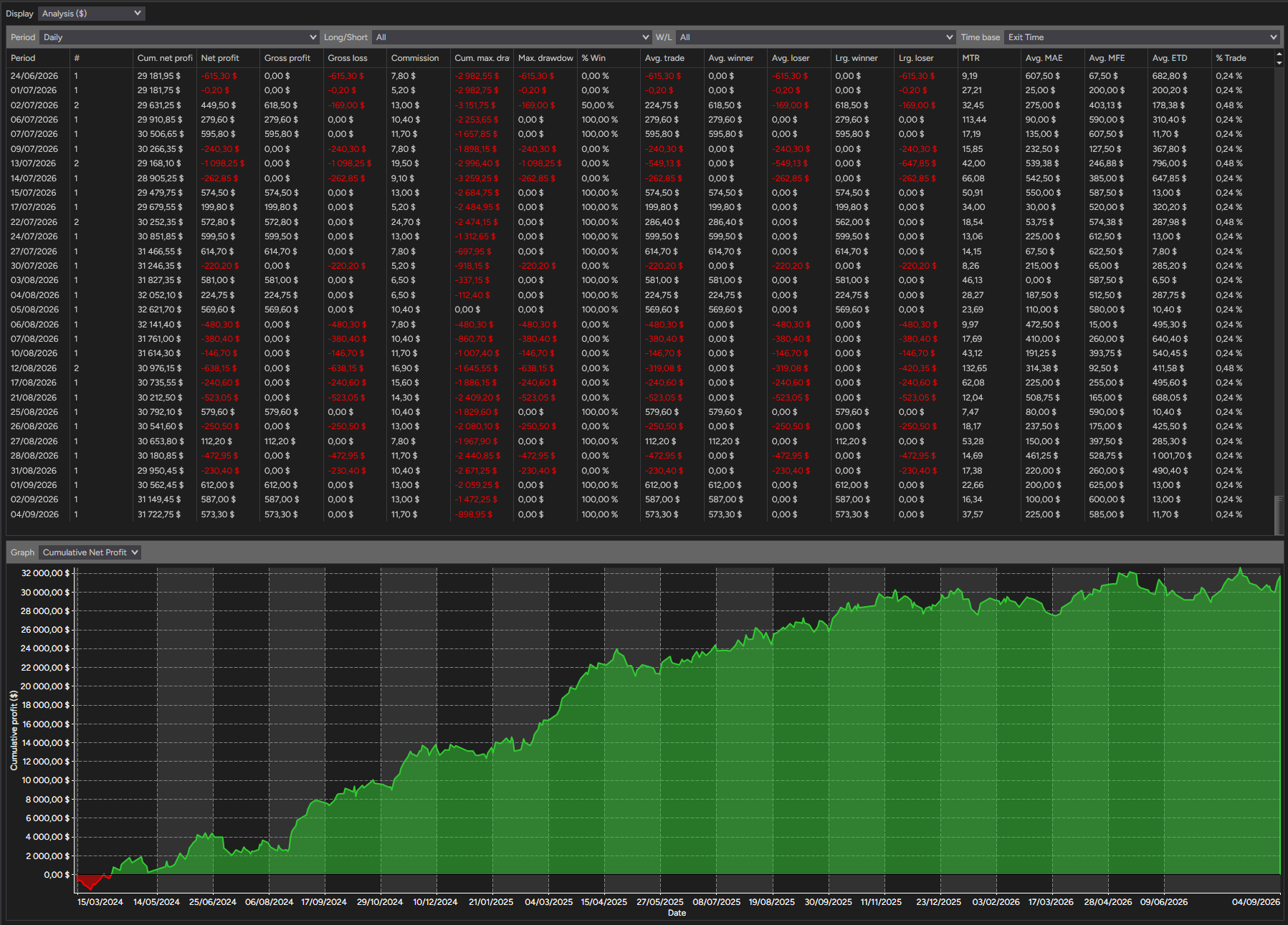Click the 32 000,00 $ y-axis label
Screen dimensions: 1288x925
pos(46,573)
